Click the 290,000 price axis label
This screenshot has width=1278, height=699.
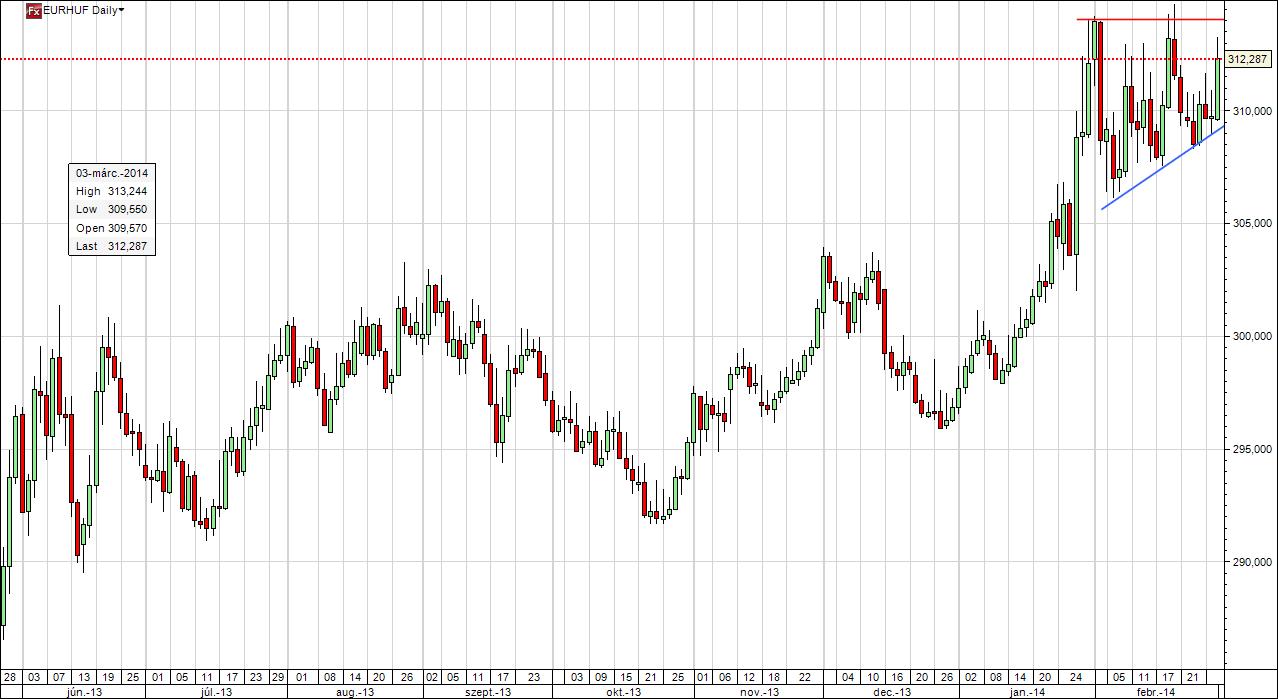tap(1250, 563)
